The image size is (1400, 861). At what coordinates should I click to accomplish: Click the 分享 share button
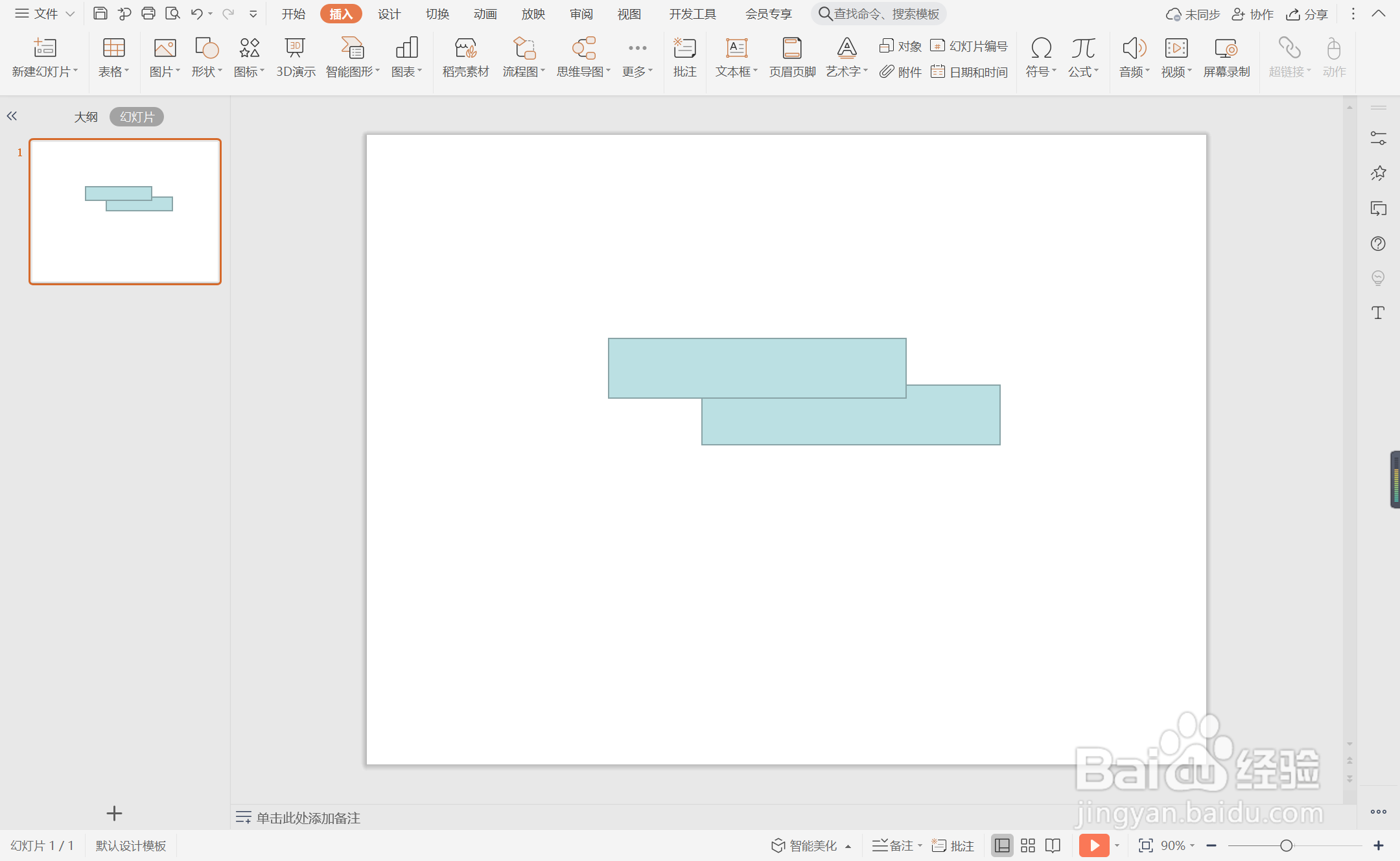point(1307,14)
